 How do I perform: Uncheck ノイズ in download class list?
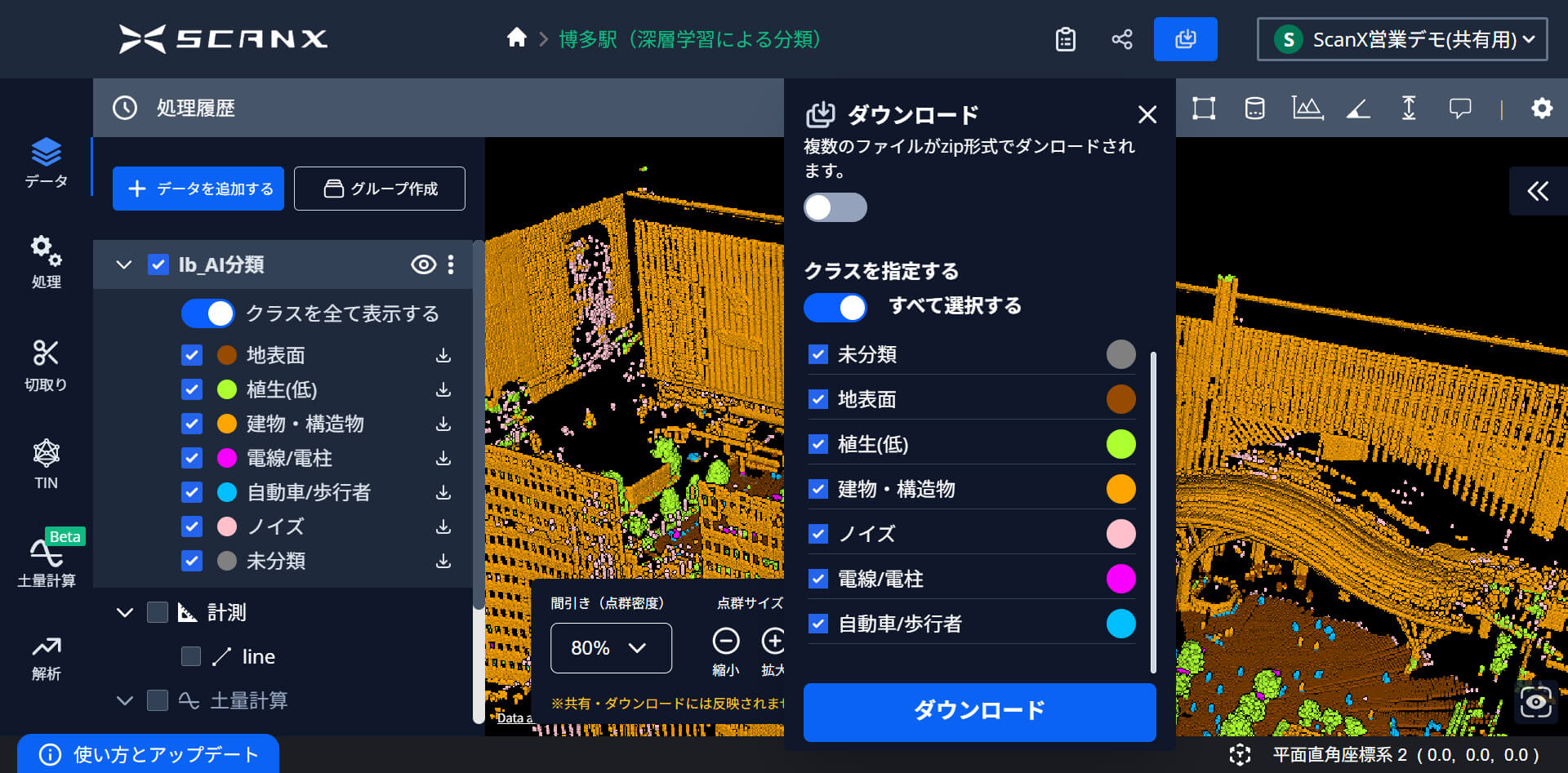coord(818,534)
